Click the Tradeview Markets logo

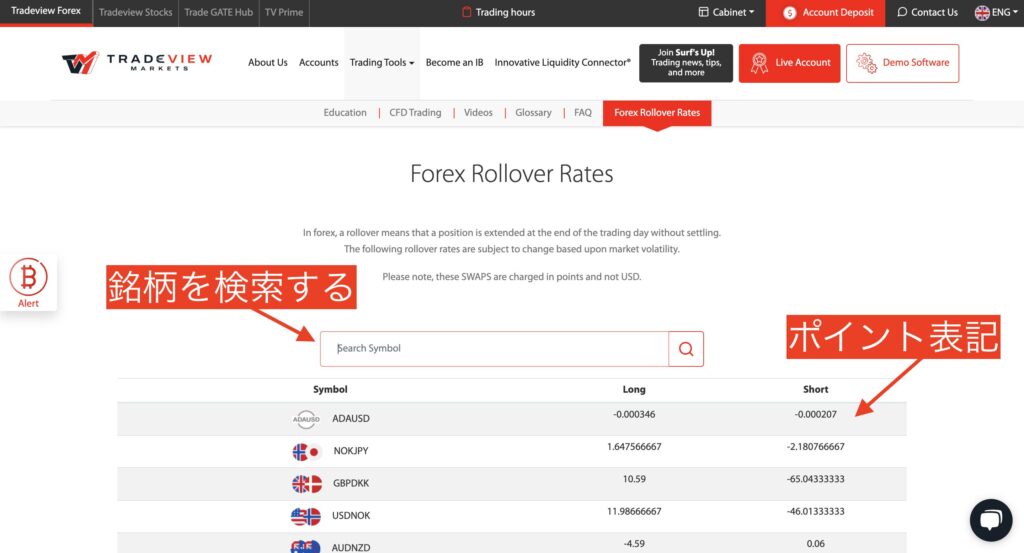click(137, 63)
